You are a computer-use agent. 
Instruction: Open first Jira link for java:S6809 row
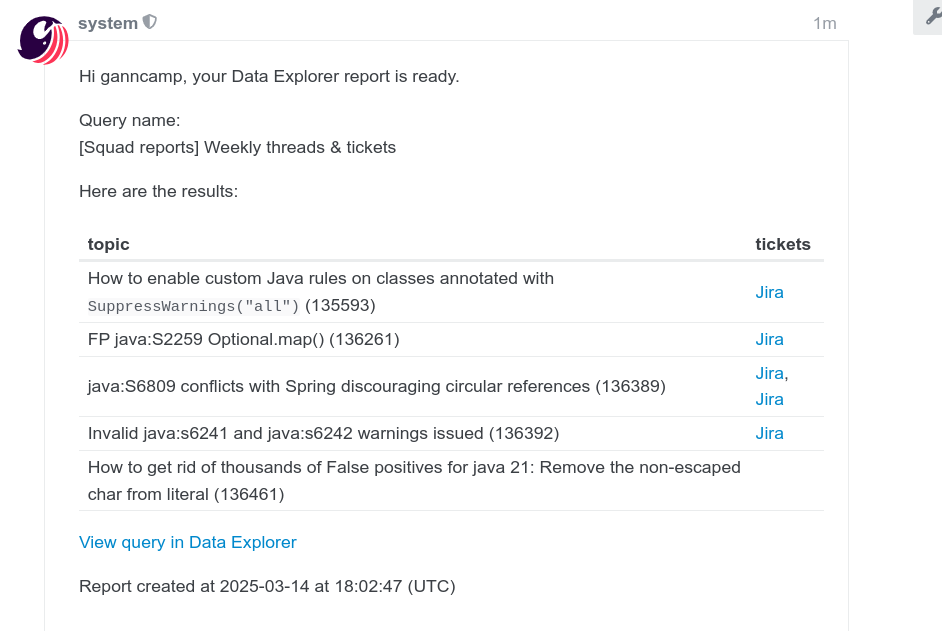pos(769,373)
